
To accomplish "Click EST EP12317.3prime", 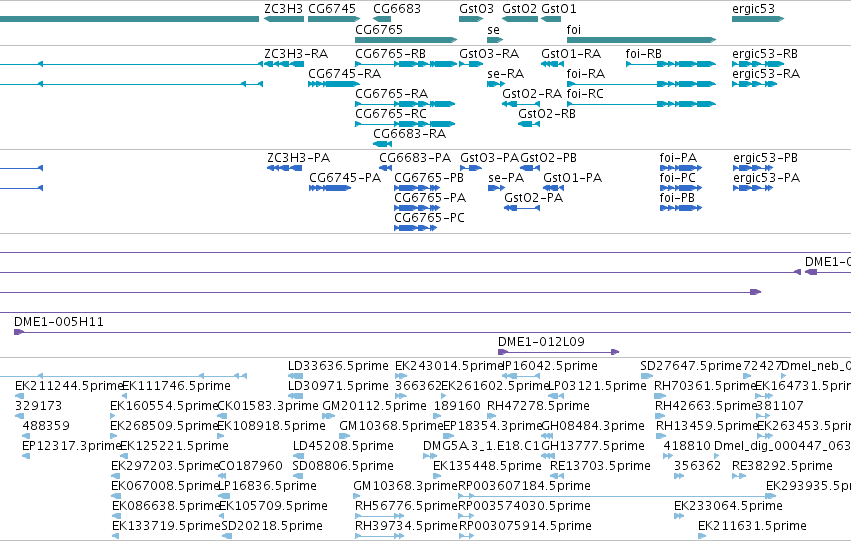I will click(x=71, y=446).
